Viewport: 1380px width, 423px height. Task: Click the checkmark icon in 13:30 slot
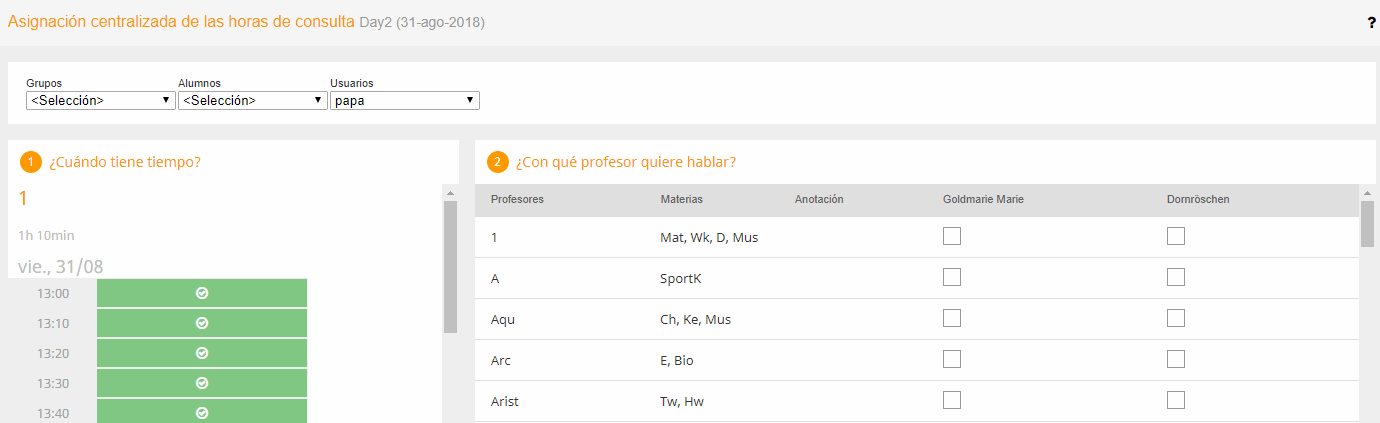click(202, 383)
